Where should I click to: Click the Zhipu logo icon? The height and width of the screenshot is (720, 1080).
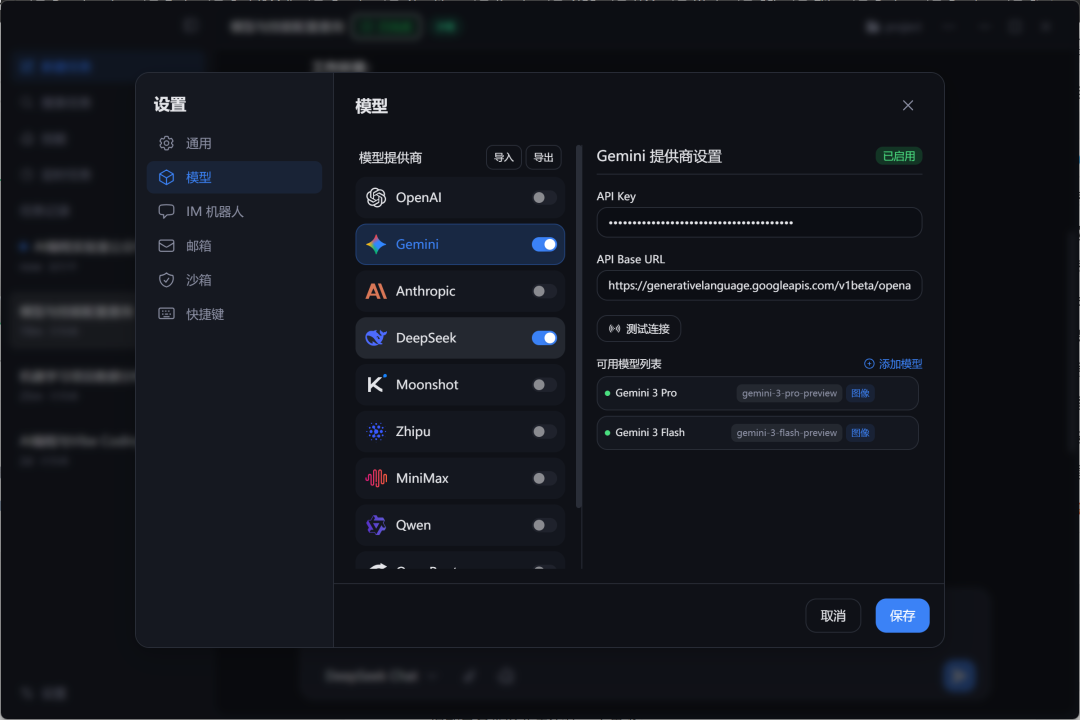(x=376, y=431)
